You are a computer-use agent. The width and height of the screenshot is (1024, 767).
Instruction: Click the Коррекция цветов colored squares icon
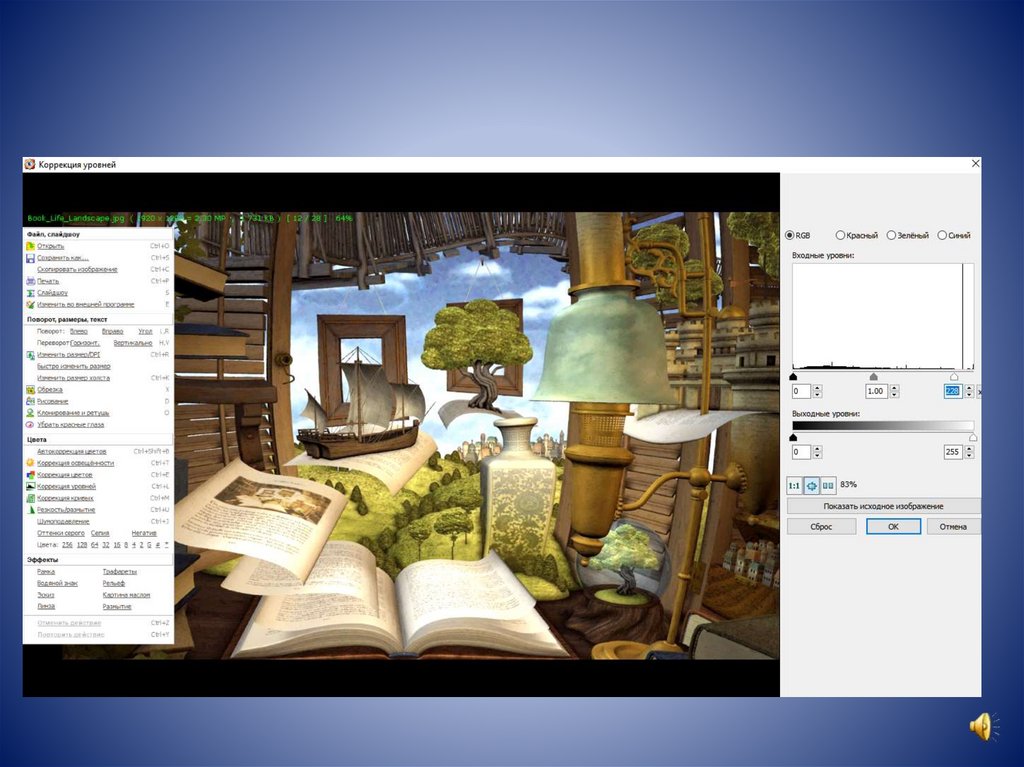(30, 475)
